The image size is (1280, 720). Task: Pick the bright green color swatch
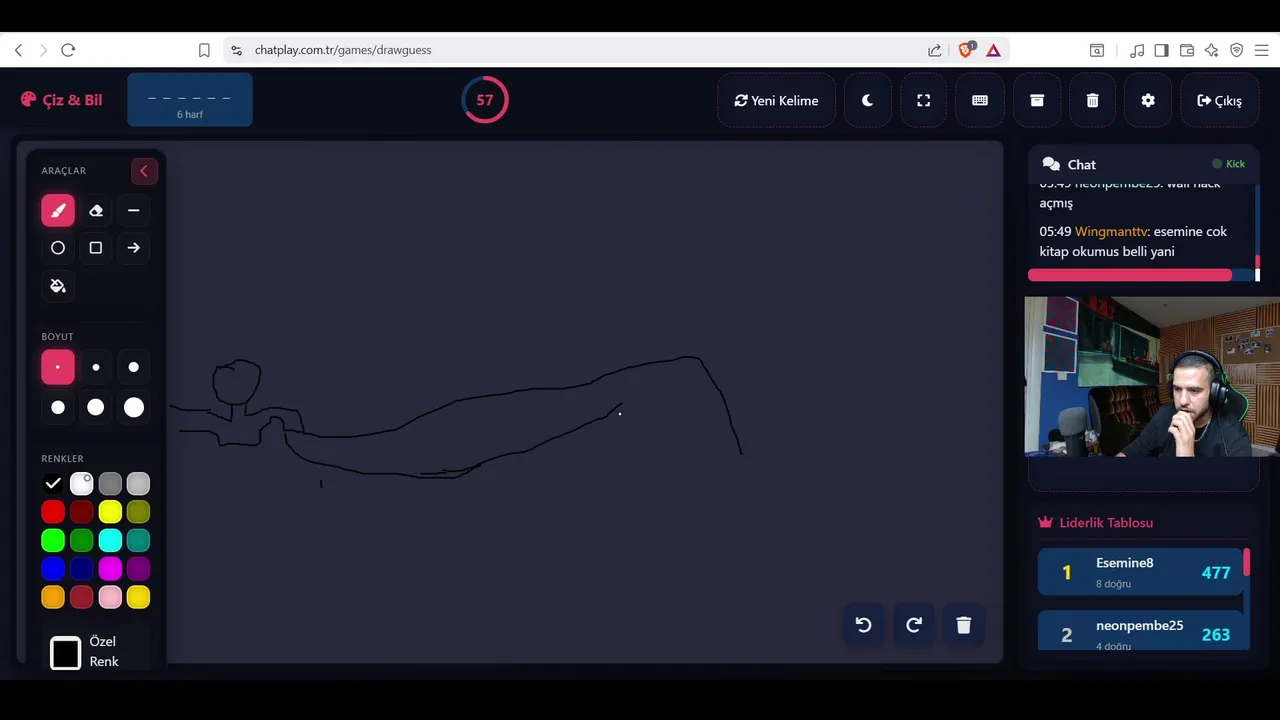(x=53, y=541)
